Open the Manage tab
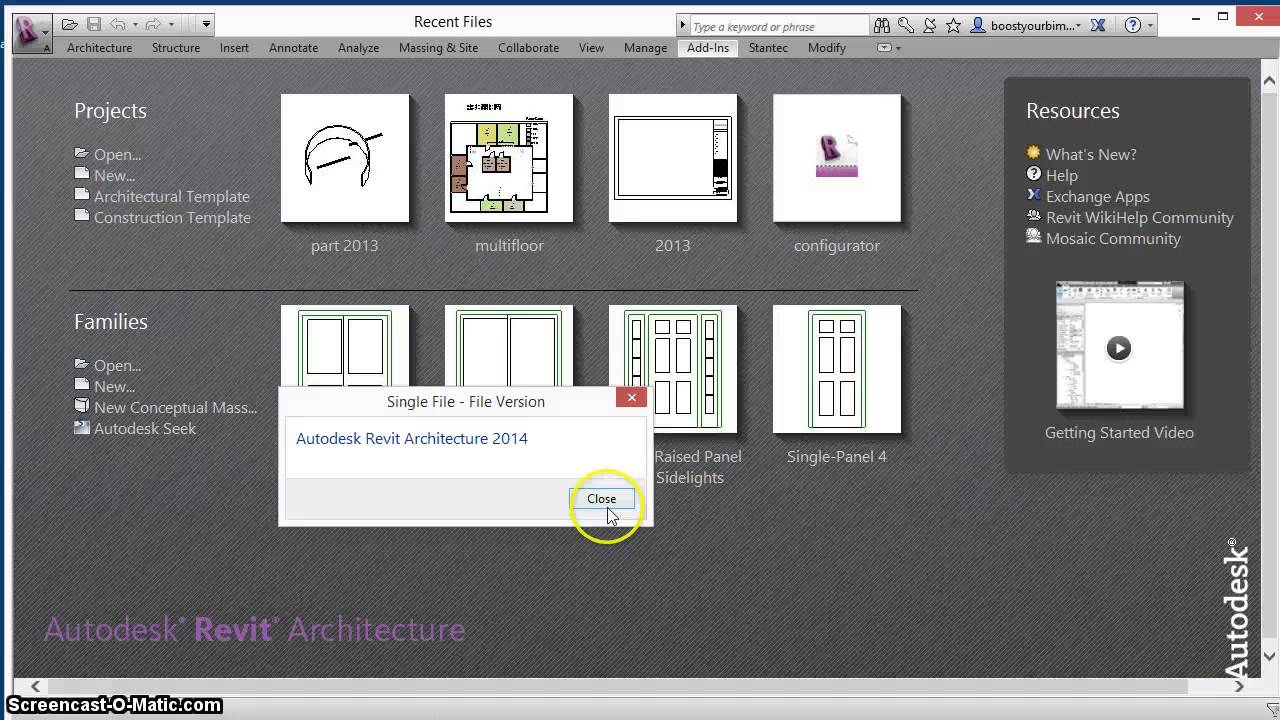This screenshot has height=720, width=1280. (645, 47)
